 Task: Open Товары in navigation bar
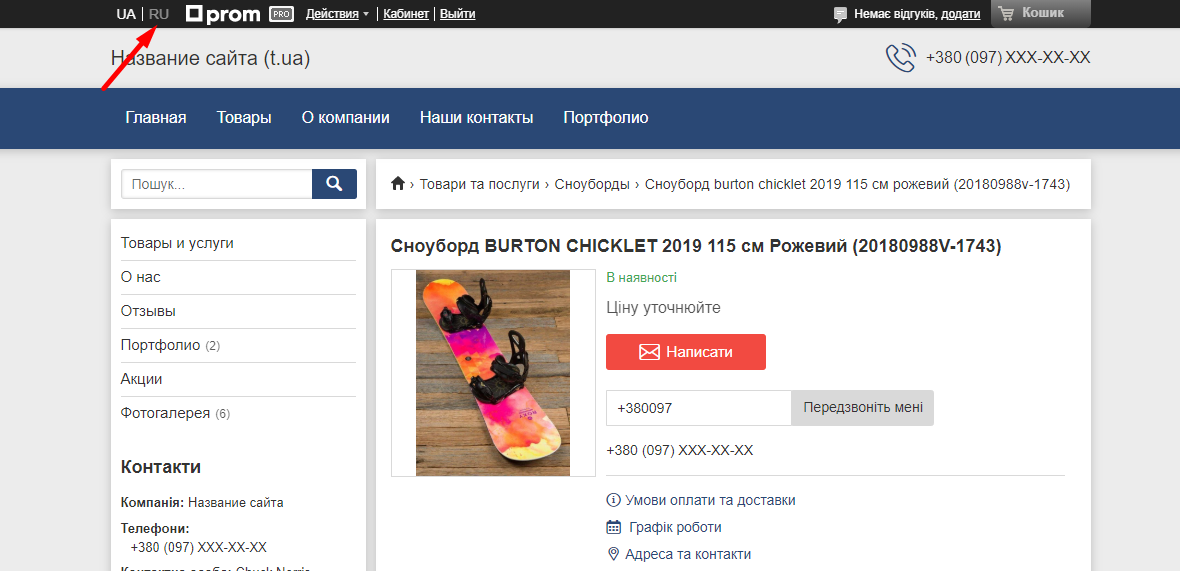coord(244,117)
